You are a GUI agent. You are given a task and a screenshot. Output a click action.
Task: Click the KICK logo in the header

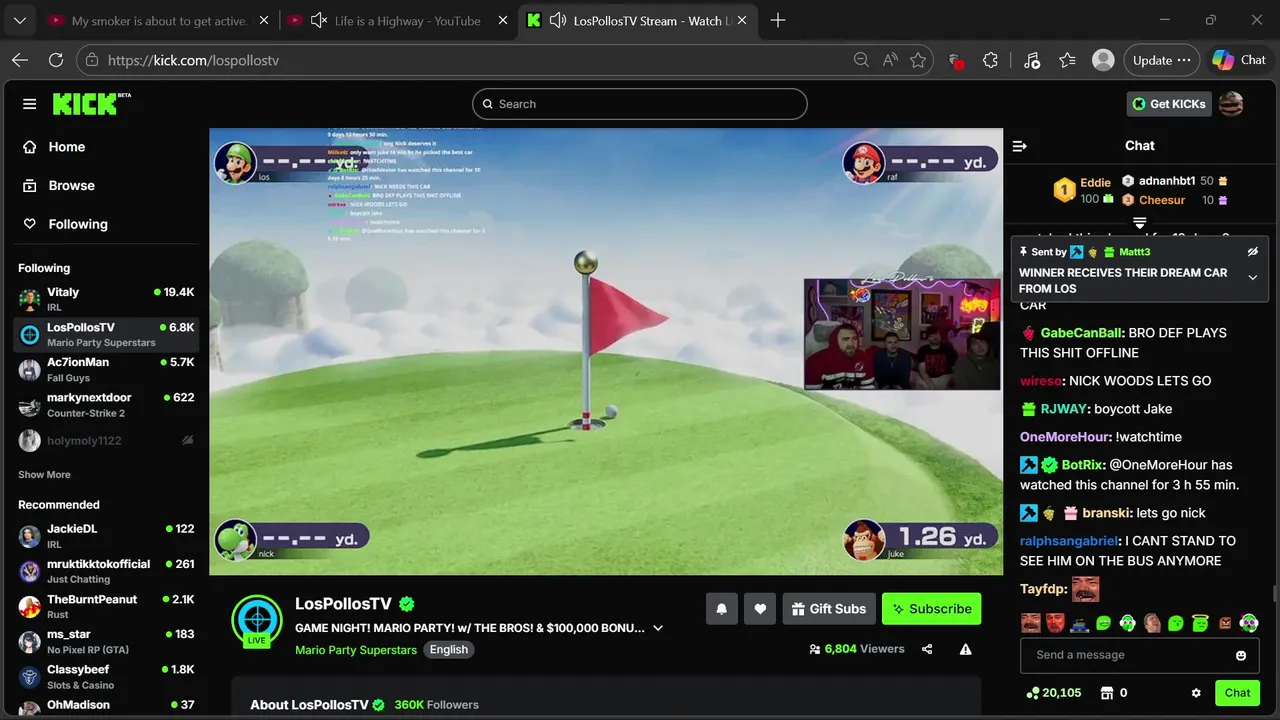click(91, 103)
